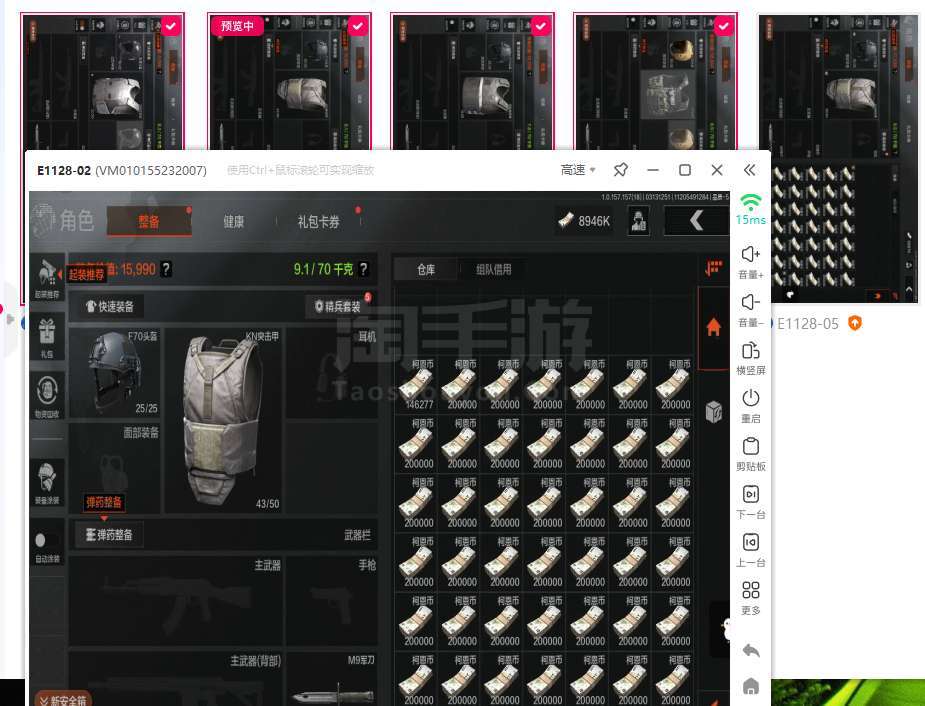Switch to next device with 下一台

(x=751, y=495)
